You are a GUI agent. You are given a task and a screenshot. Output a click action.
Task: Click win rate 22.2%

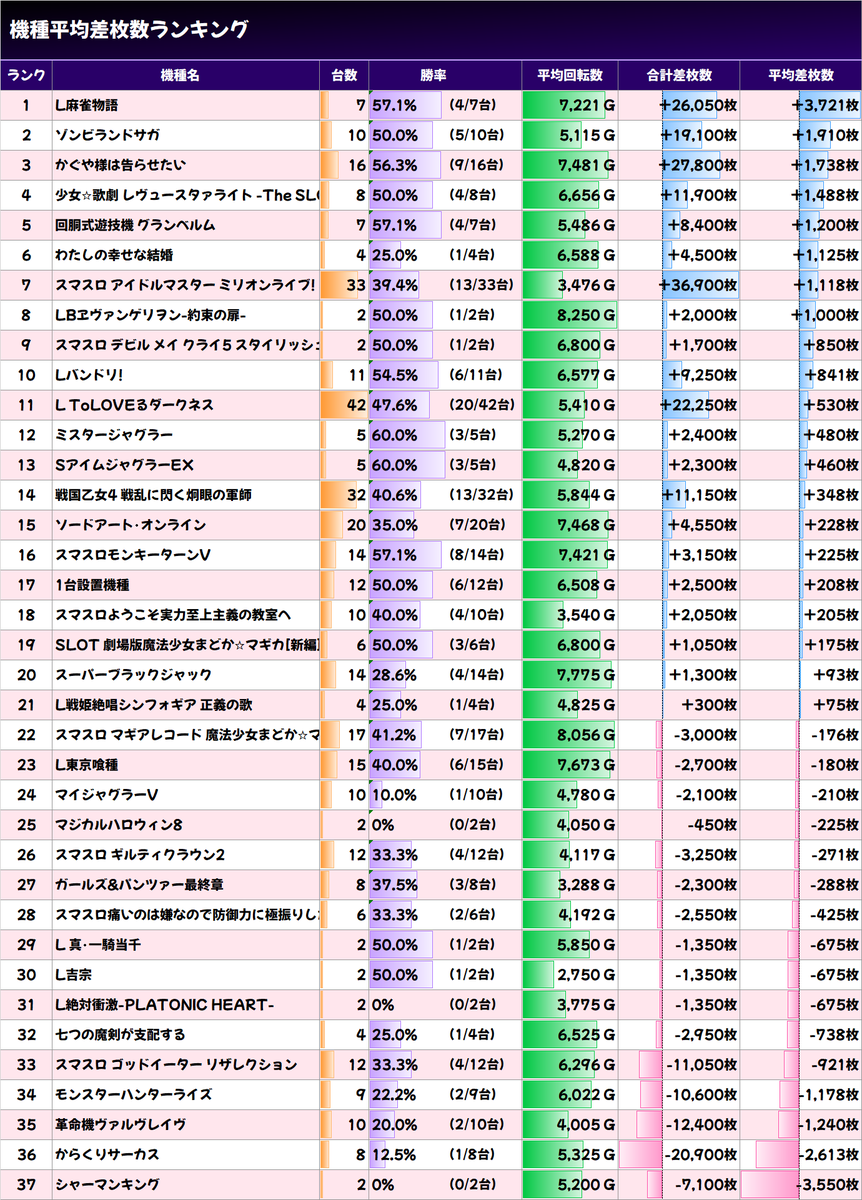point(394,1095)
